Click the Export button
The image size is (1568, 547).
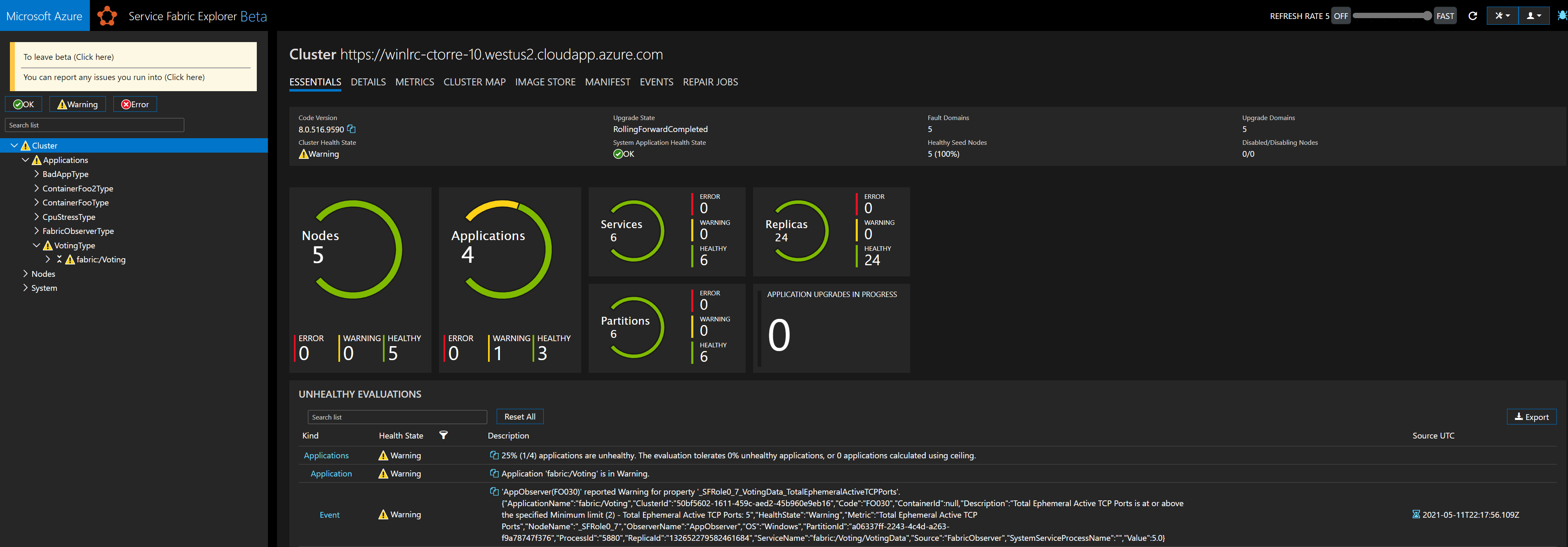pyautogui.click(x=1531, y=417)
